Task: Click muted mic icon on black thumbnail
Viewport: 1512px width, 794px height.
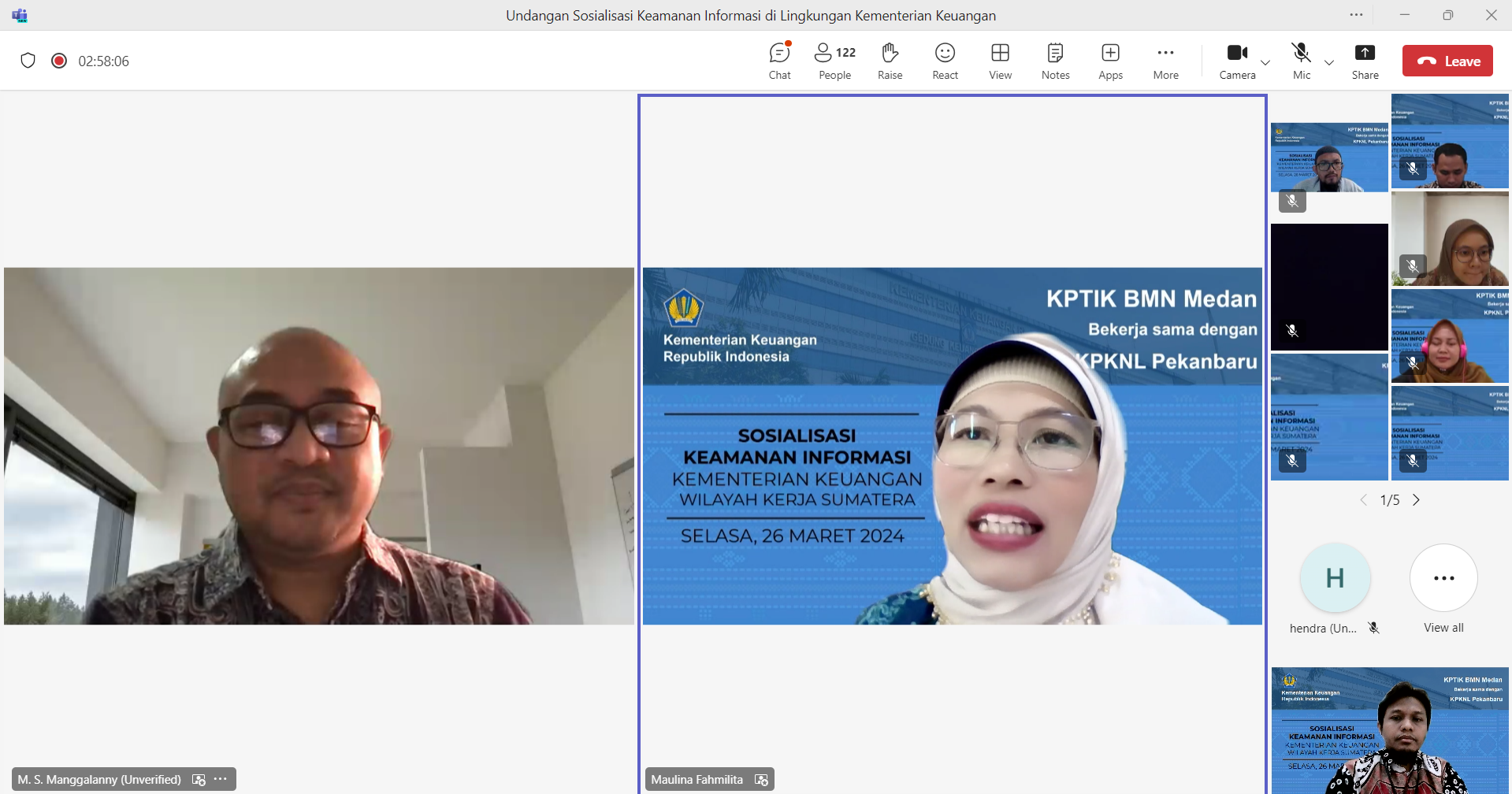Action: tap(1292, 331)
